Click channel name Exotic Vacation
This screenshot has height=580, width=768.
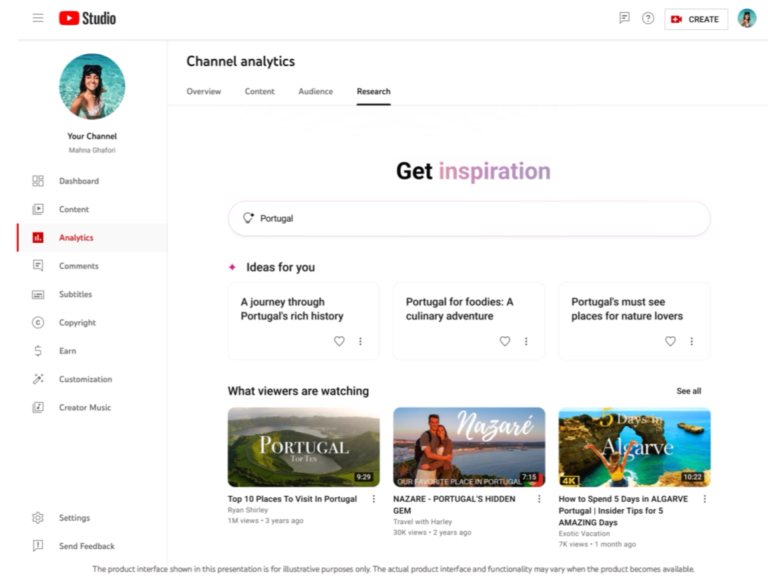584,533
